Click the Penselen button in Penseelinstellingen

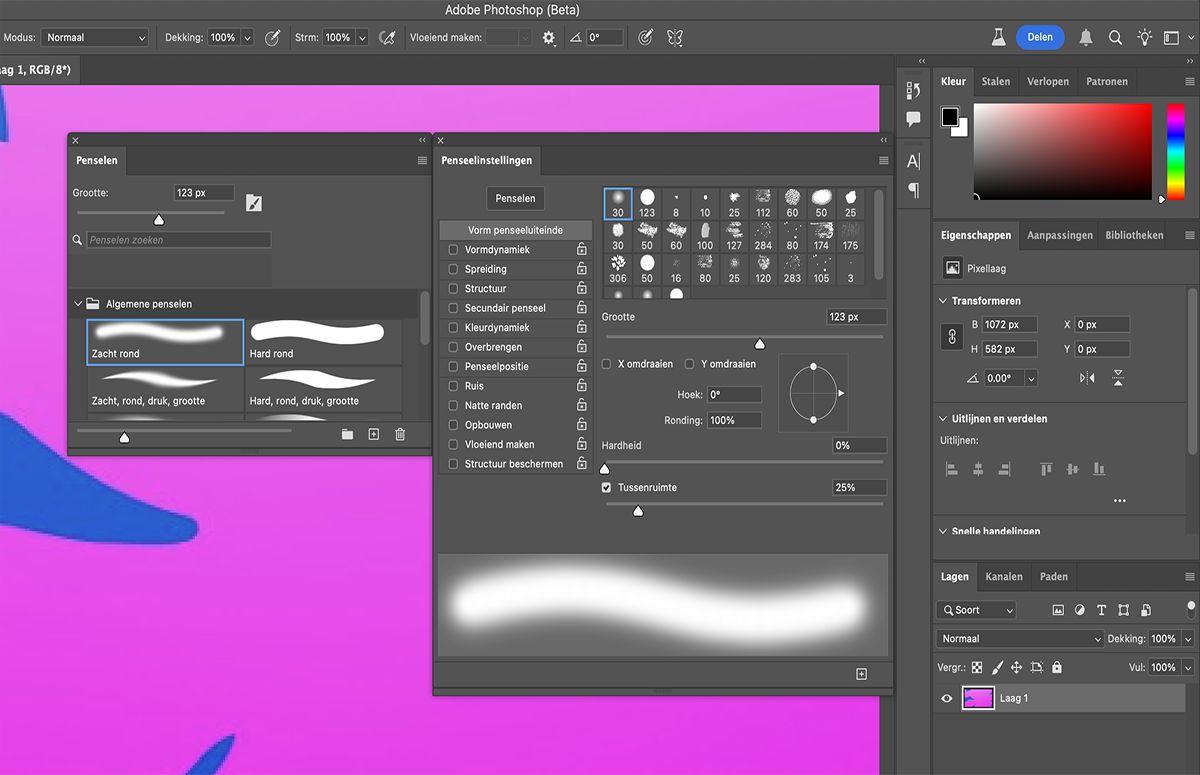tap(515, 198)
